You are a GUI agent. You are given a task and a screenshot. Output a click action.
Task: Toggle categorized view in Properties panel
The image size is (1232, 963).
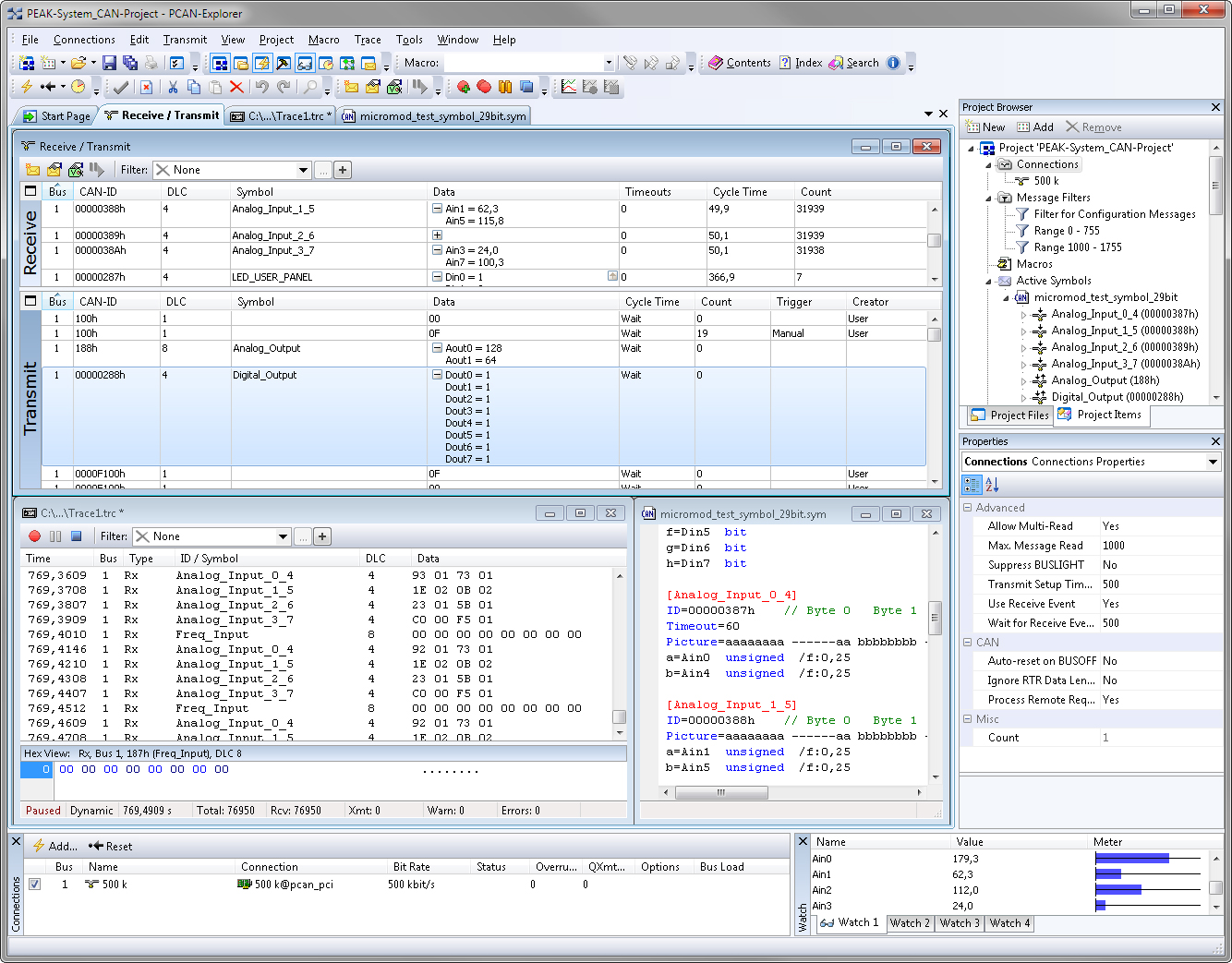point(972,485)
